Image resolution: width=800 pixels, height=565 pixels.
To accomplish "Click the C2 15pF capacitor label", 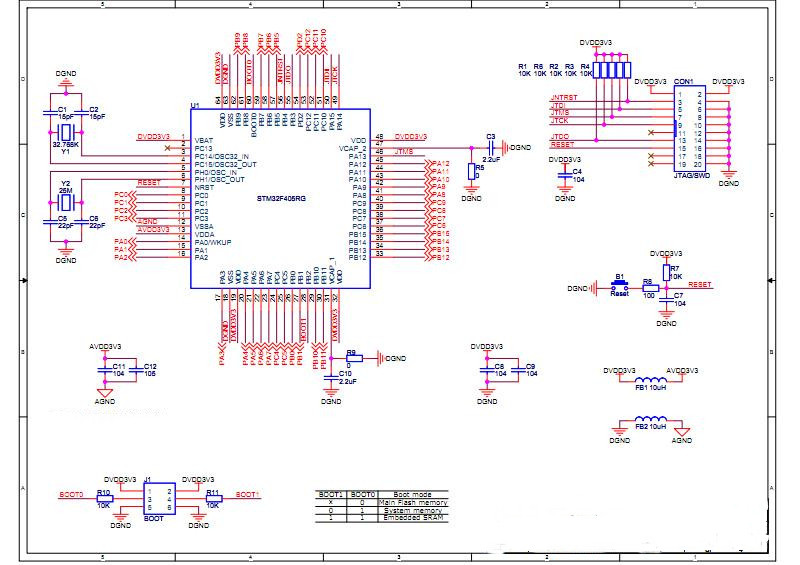I will (x=97, y=113).
